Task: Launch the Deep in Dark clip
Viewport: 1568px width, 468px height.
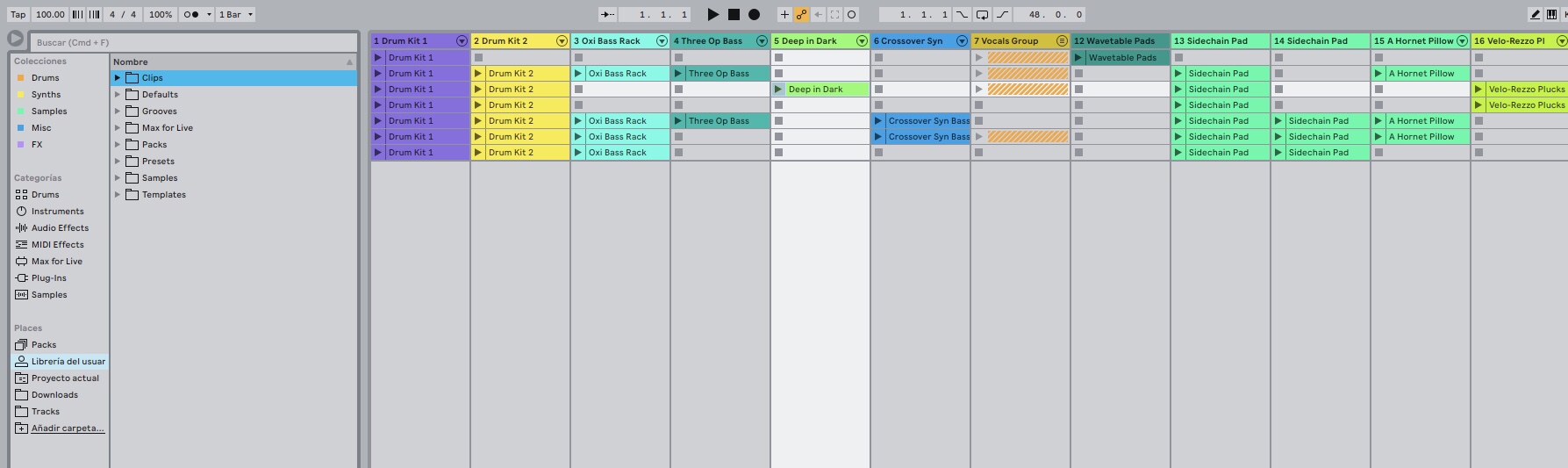Action: click(778, 90)
